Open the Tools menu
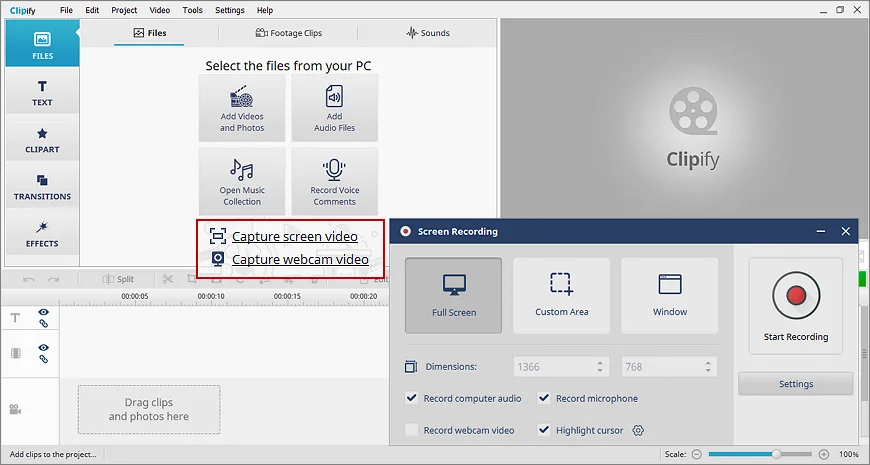This screenshot has width=870, height=465. click(x=193, y=10)
